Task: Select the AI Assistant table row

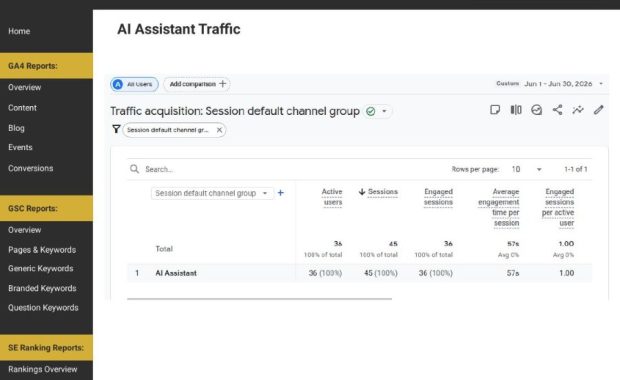Action: click(359, 273)
